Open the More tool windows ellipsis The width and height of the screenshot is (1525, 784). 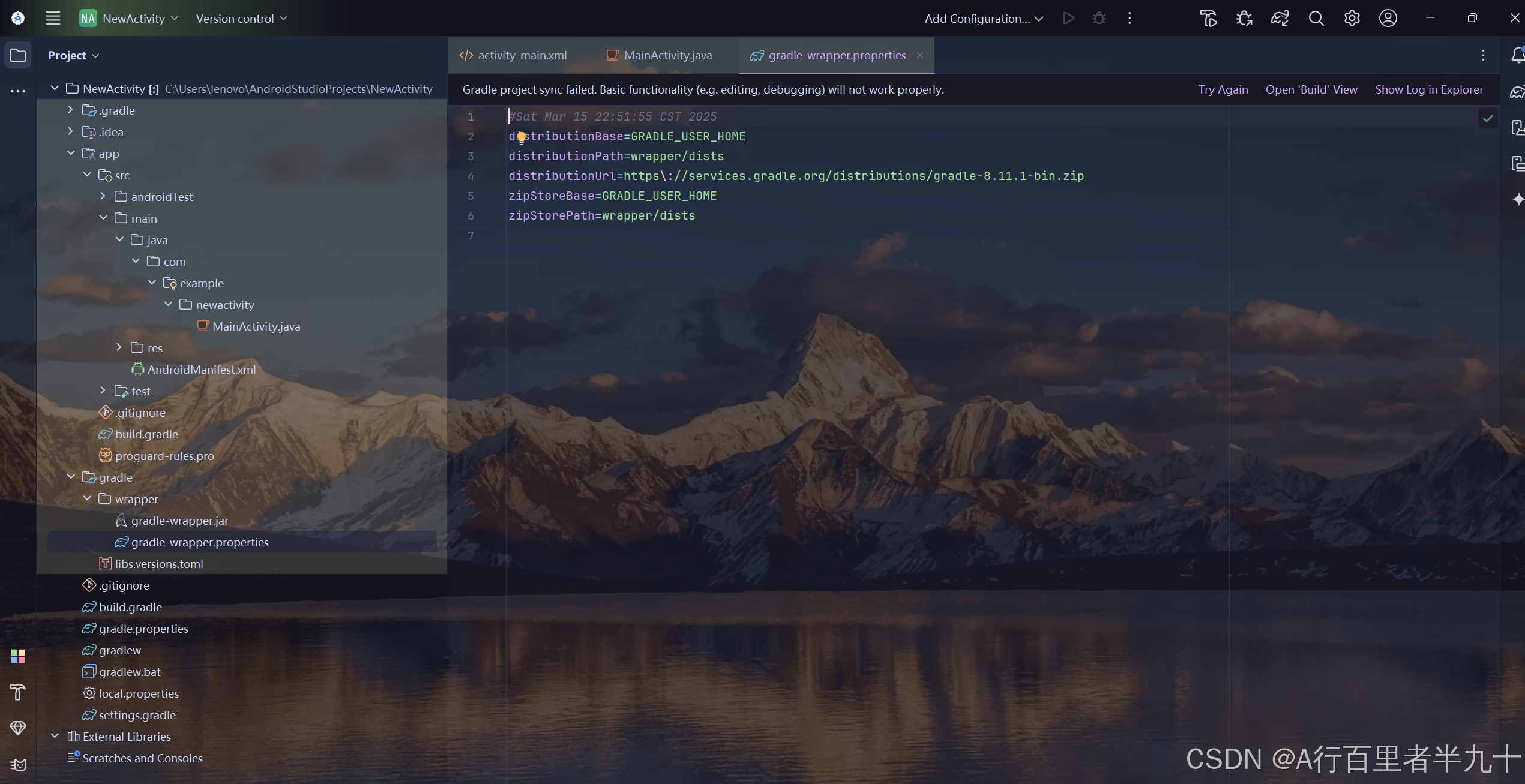18,91
